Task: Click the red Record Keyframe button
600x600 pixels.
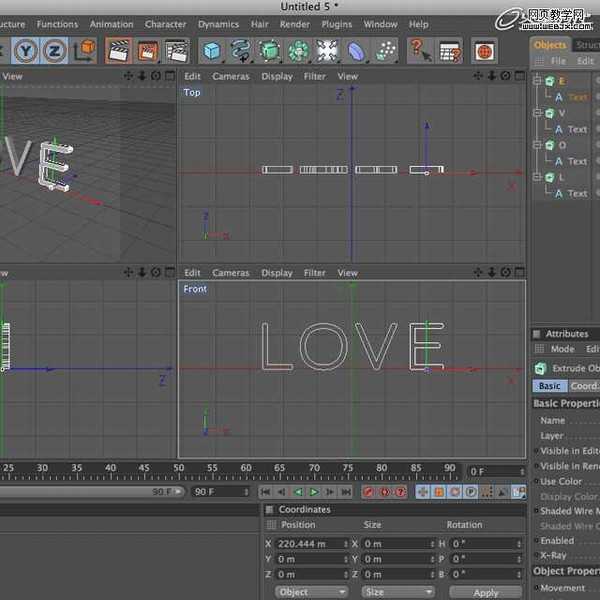Action: [368, 492]
